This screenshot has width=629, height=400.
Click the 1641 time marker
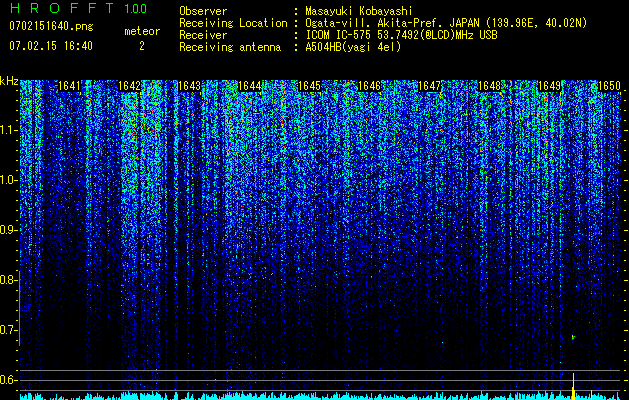(69, 86)
